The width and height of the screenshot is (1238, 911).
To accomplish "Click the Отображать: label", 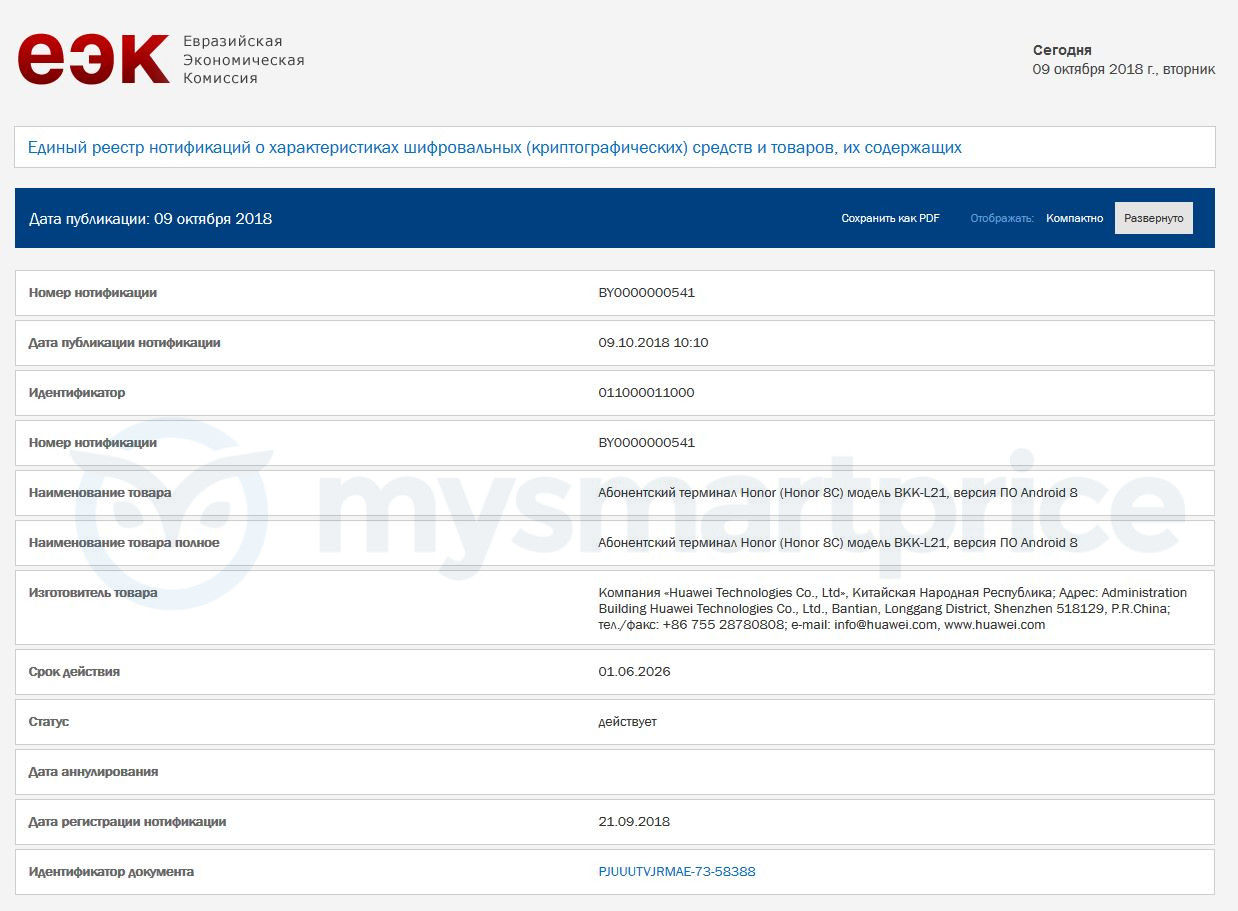I will pyautogui.click(x=1002, y=218).
